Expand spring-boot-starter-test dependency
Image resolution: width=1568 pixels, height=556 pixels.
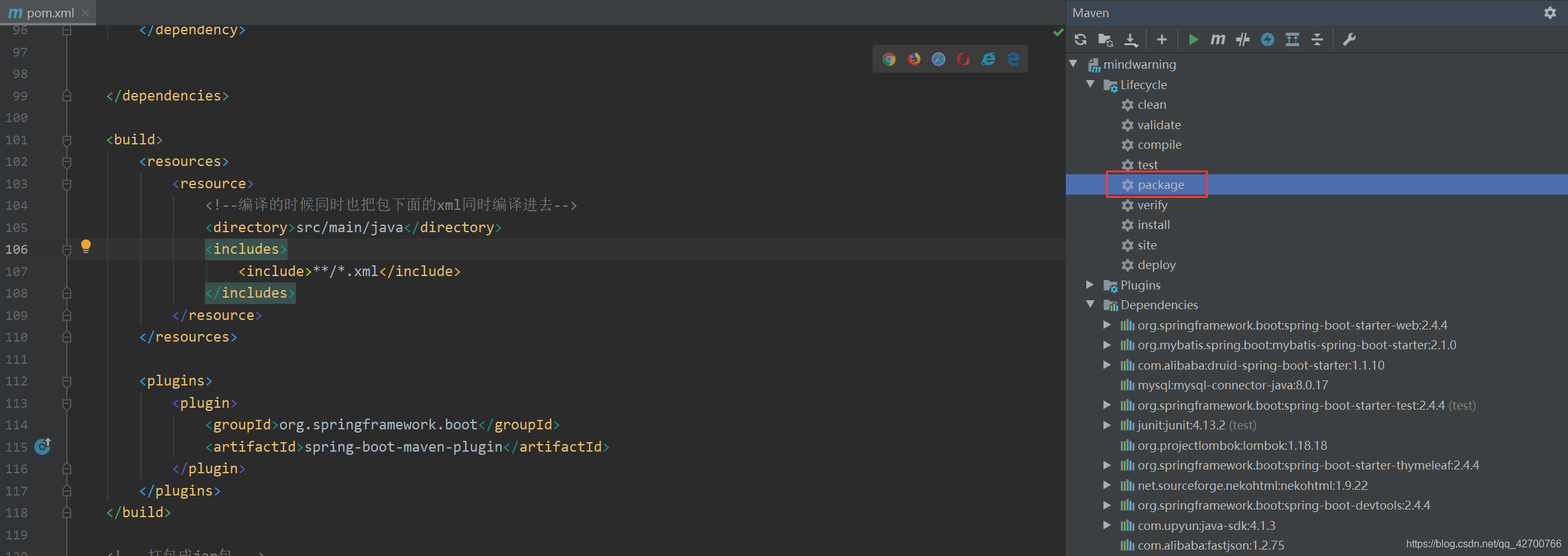(1107, 405)
